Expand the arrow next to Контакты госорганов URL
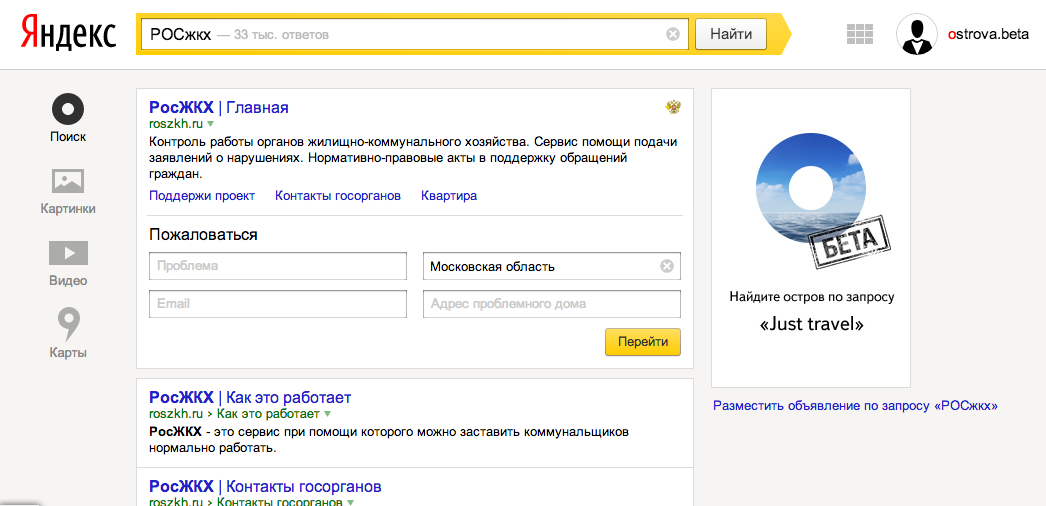 pyautogui.click(x=350, y=501)
